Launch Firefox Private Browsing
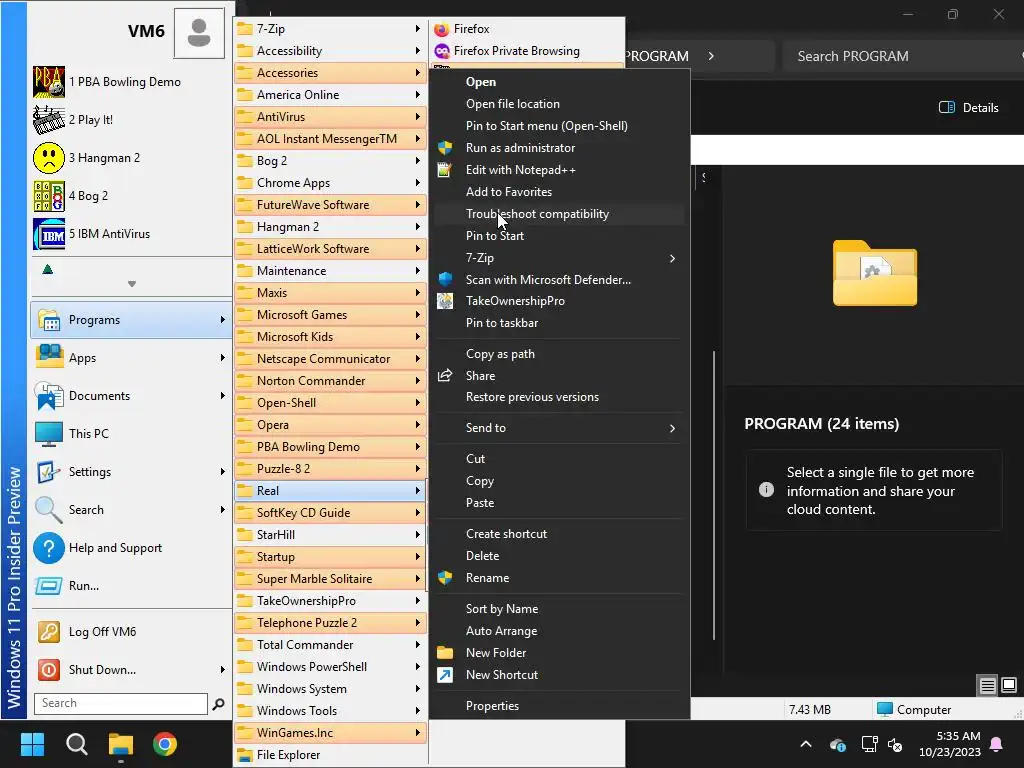Screen dimensions: 1024x768 (527, 50)
